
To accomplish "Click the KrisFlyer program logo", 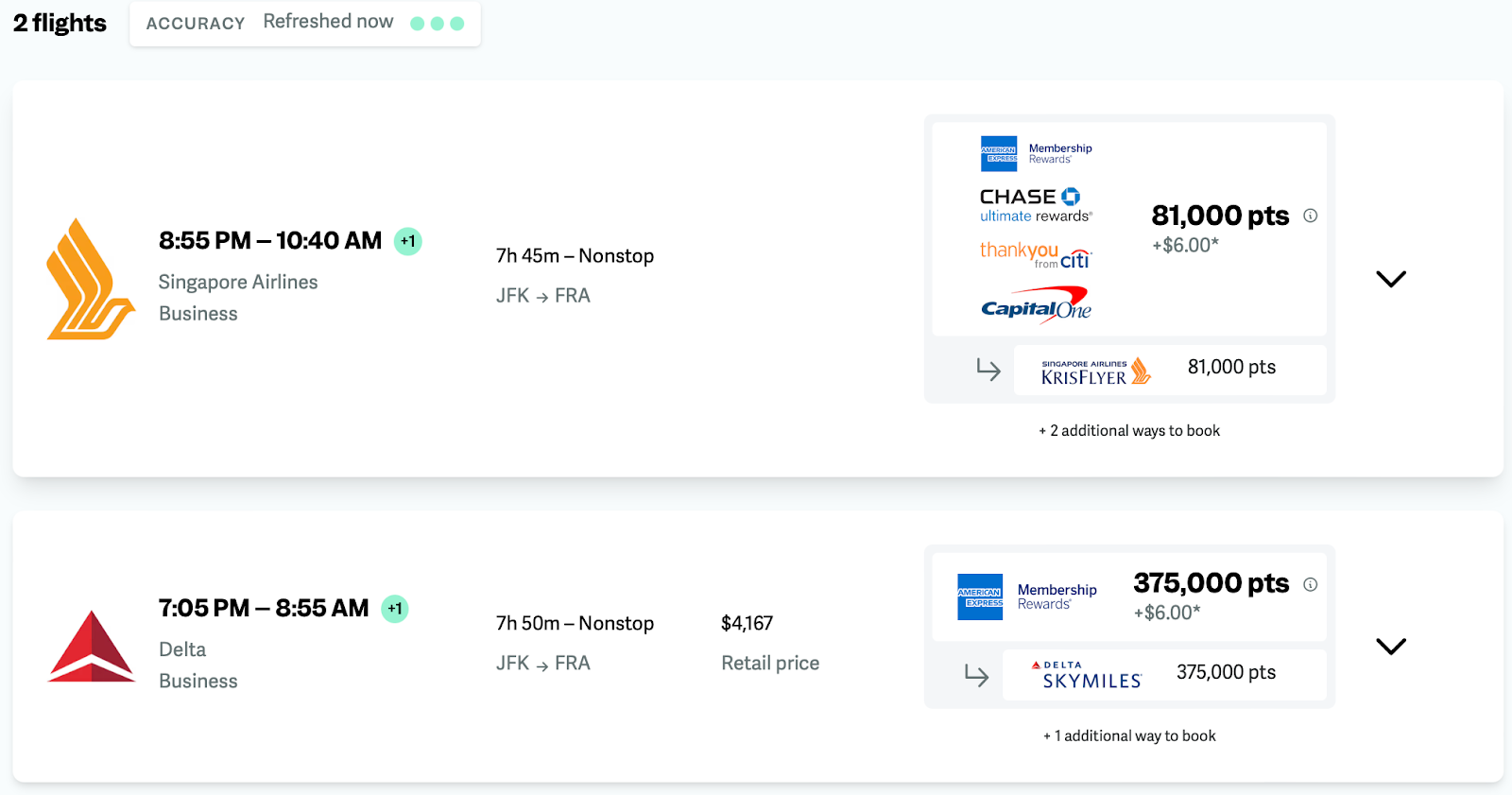I will 1095,371.
